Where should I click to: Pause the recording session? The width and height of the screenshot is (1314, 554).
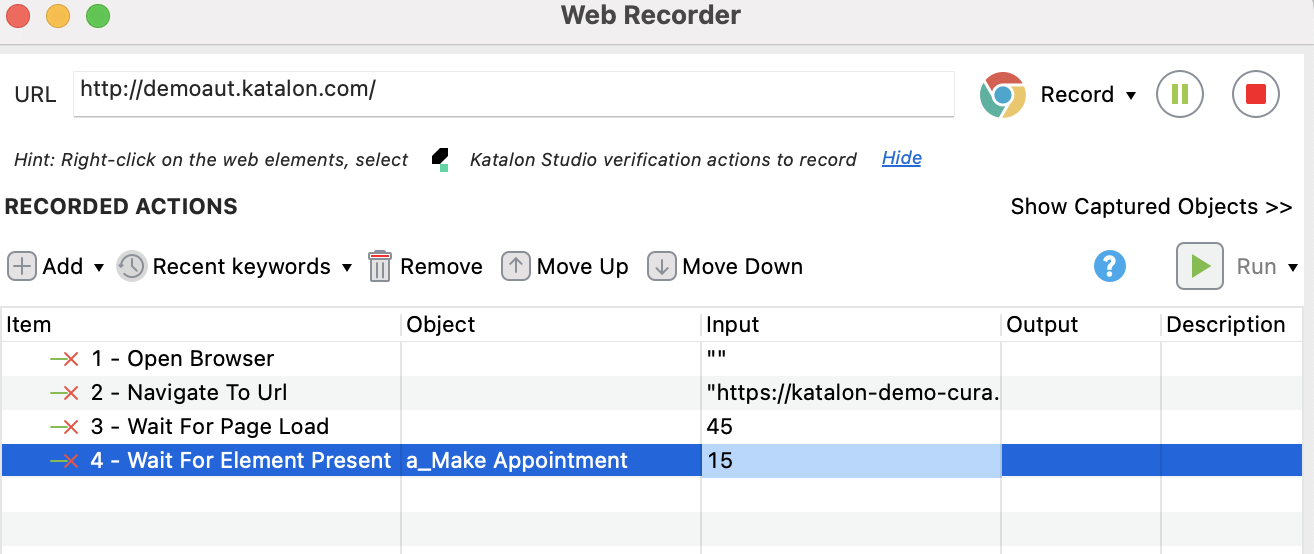1179,94
